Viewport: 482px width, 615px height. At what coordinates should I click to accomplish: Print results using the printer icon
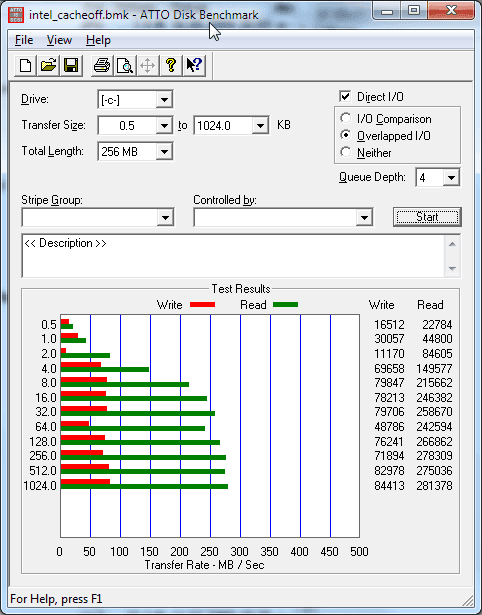click(102, 65)
